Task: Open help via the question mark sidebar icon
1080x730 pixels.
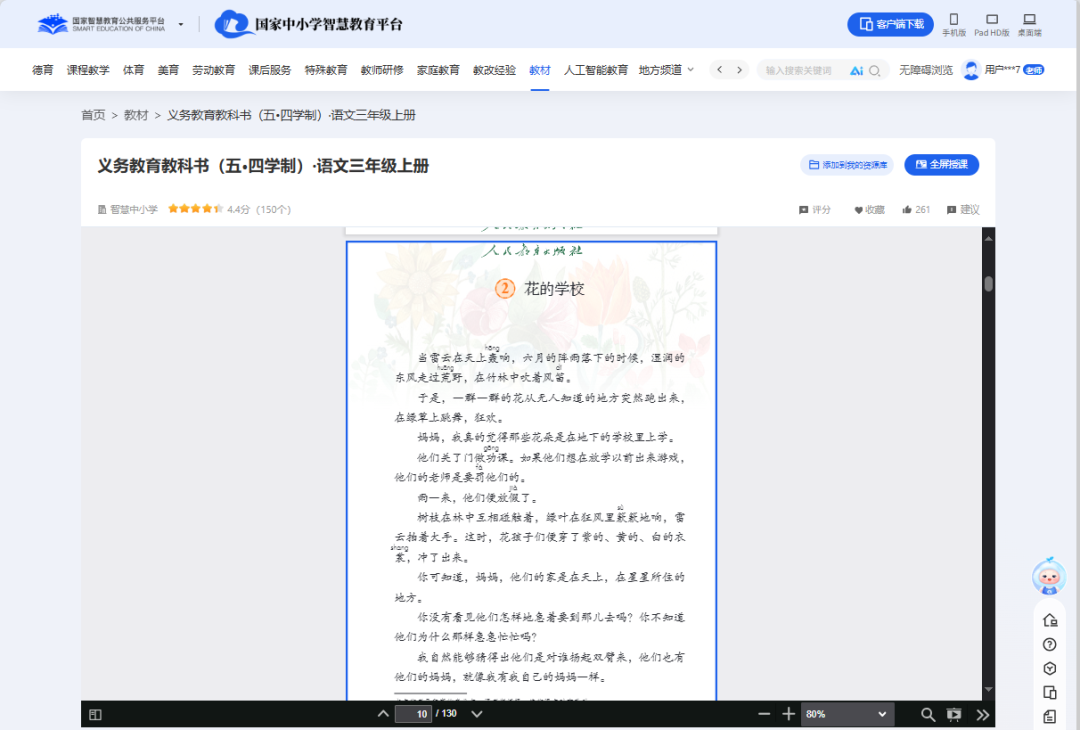Action: [x=1049, y=643]
